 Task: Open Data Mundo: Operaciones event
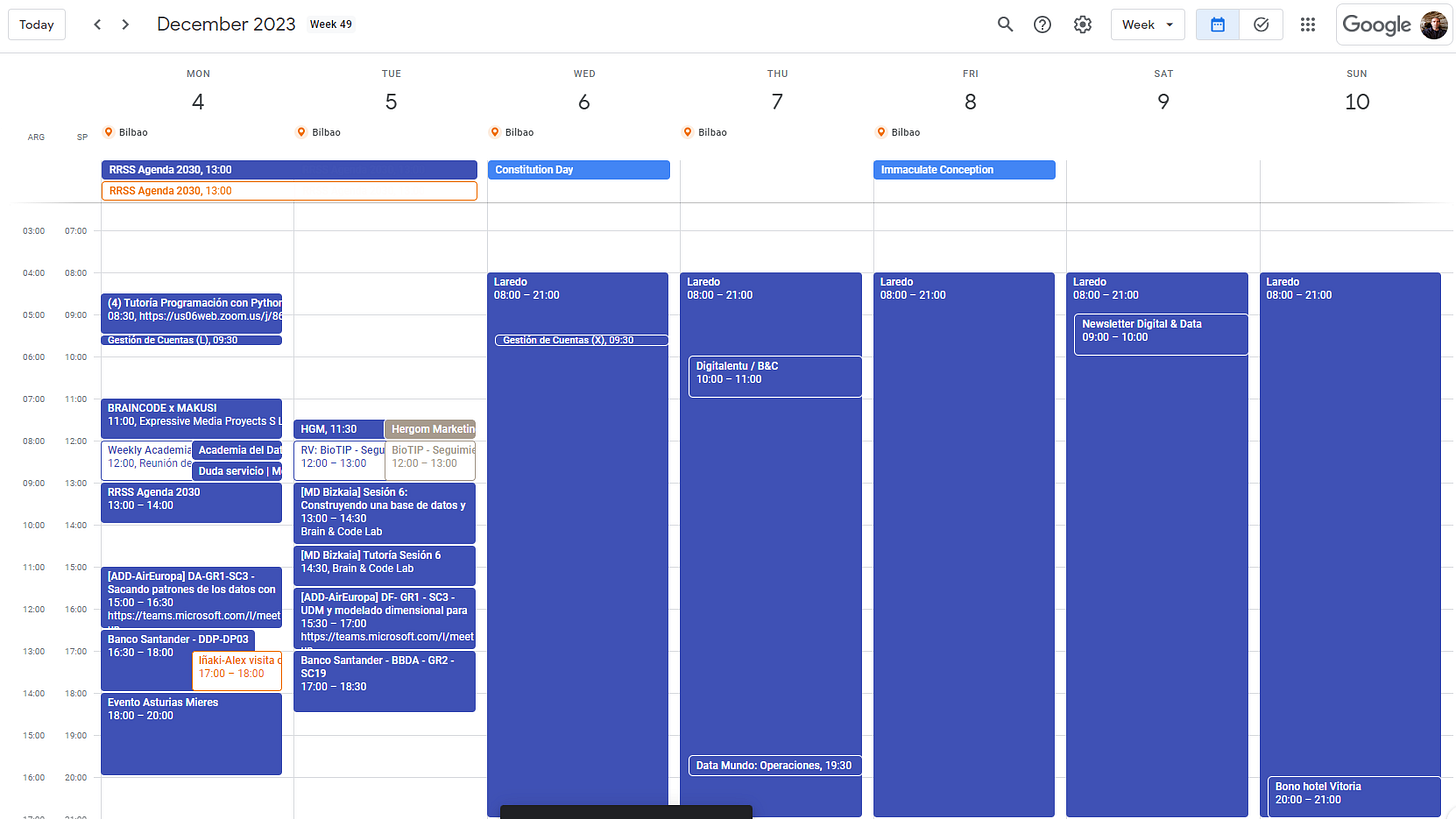tap(775, 765)
